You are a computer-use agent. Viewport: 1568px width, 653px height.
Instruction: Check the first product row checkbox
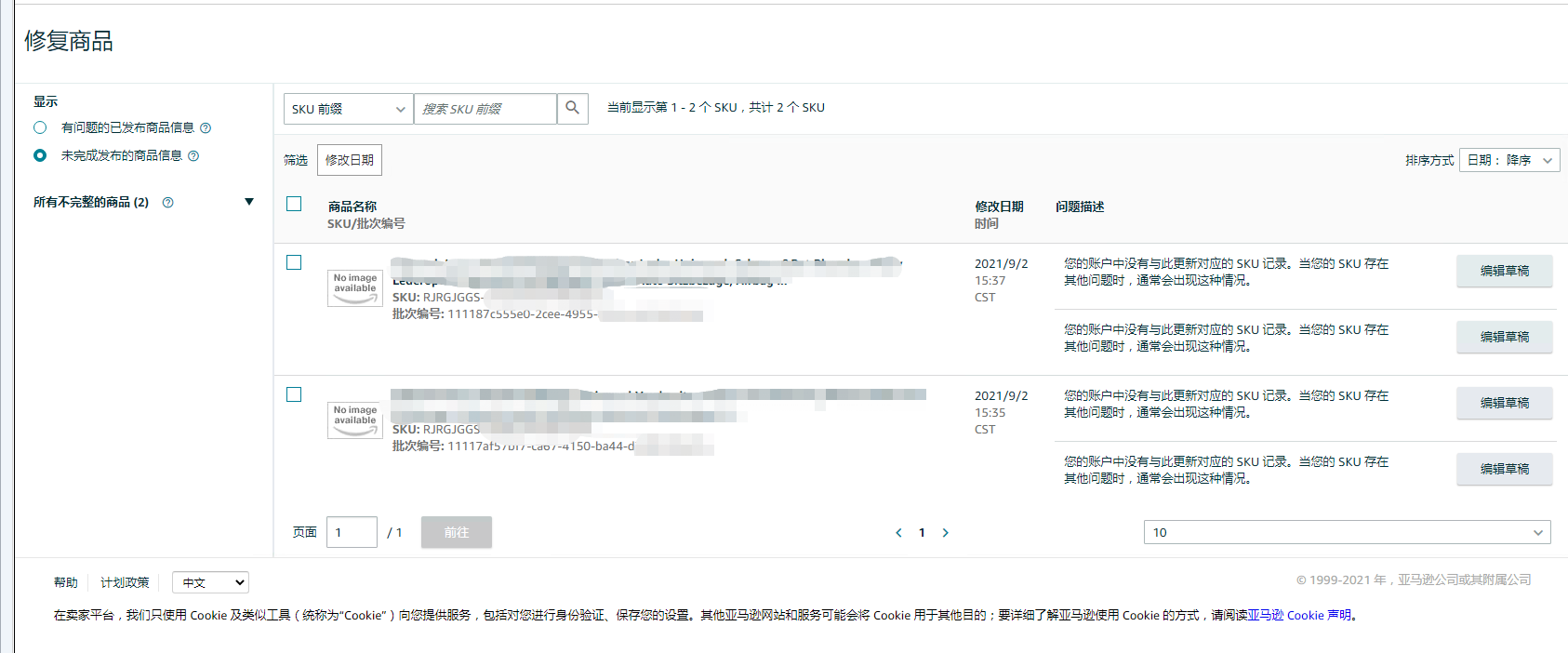coord(294,262)
